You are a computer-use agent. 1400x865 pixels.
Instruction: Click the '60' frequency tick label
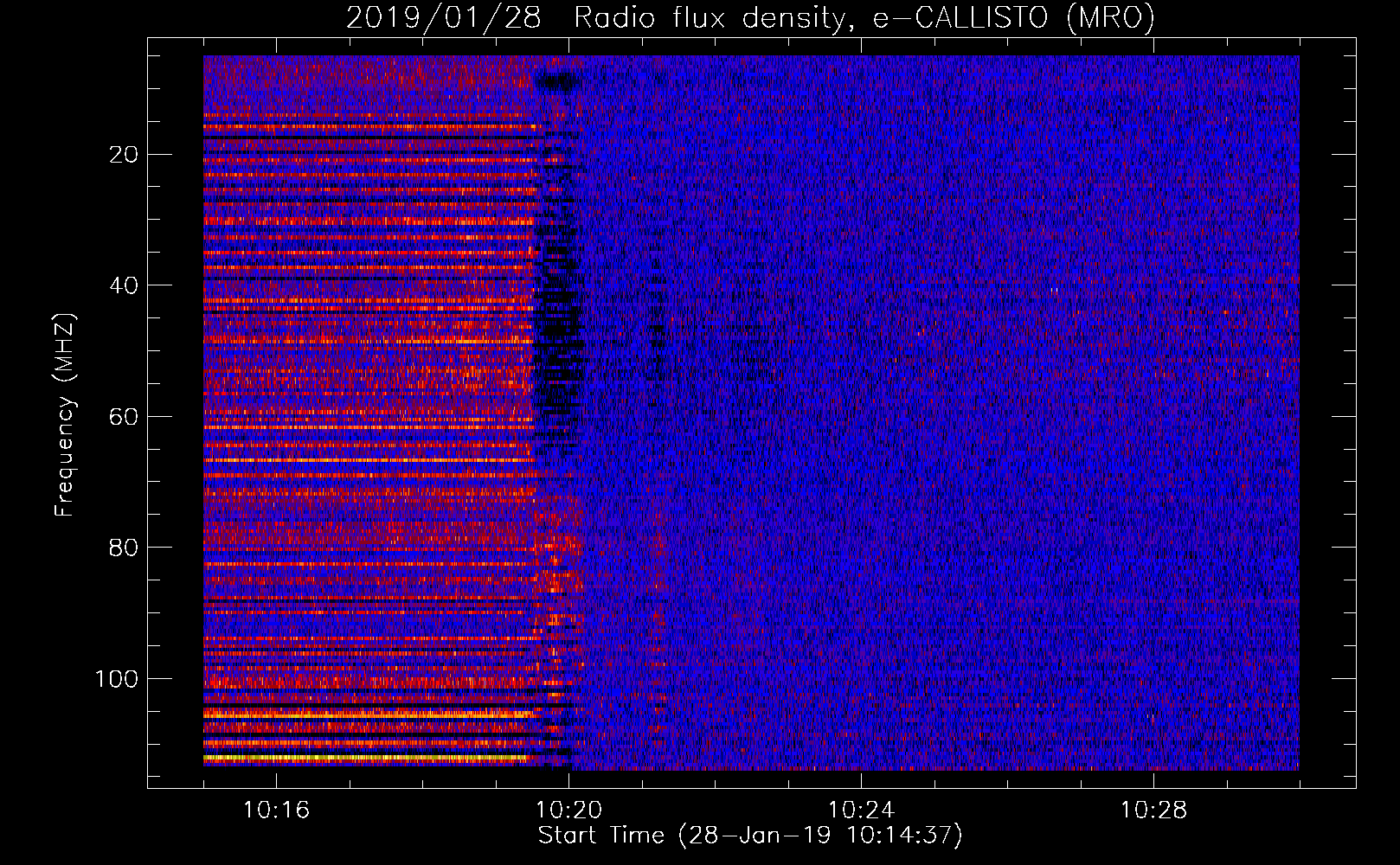pyautogui.click(x=125, y=417)
